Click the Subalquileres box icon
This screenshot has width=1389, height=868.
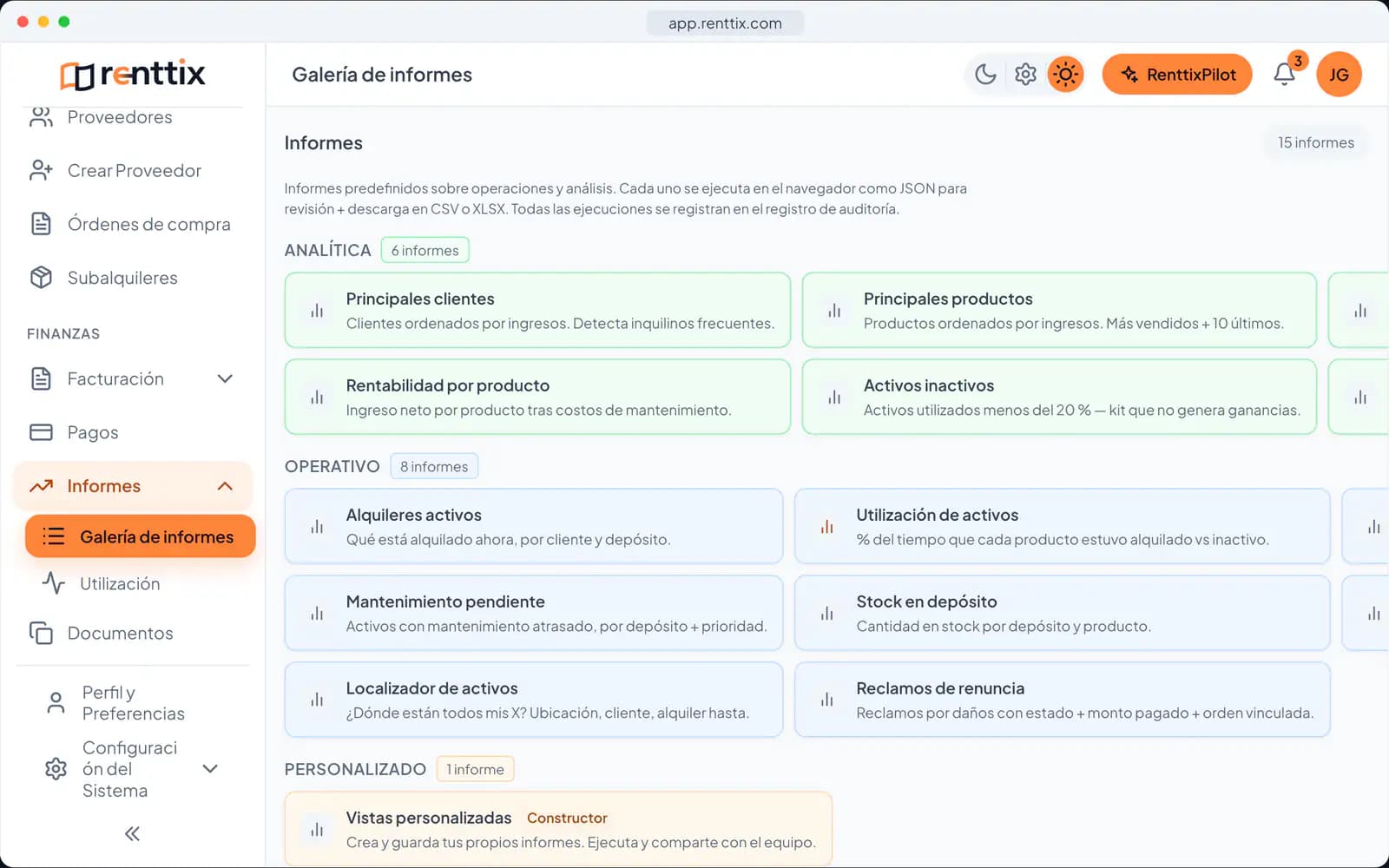tap(41, 278)
